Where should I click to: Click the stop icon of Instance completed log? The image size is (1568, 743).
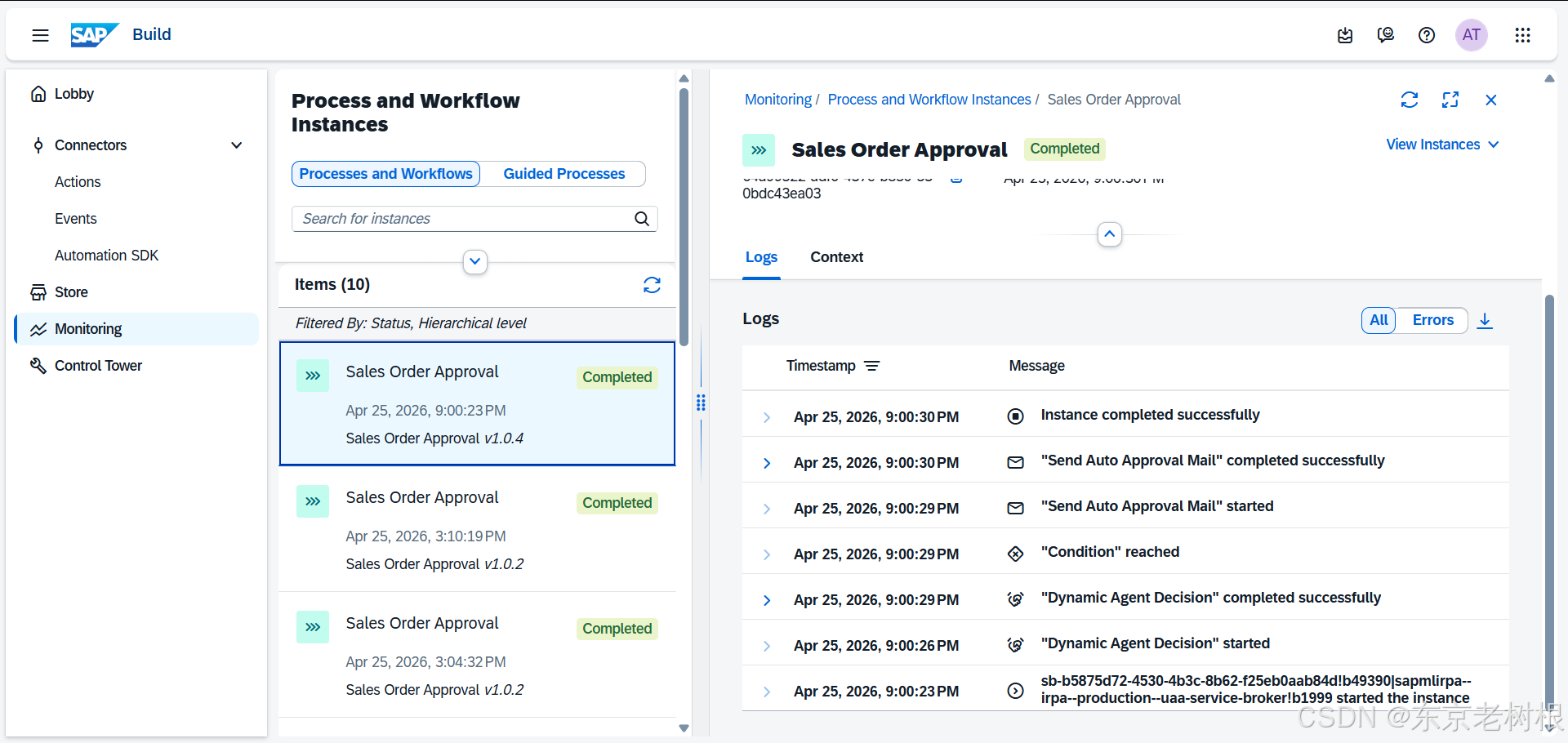pos(1015,416)
